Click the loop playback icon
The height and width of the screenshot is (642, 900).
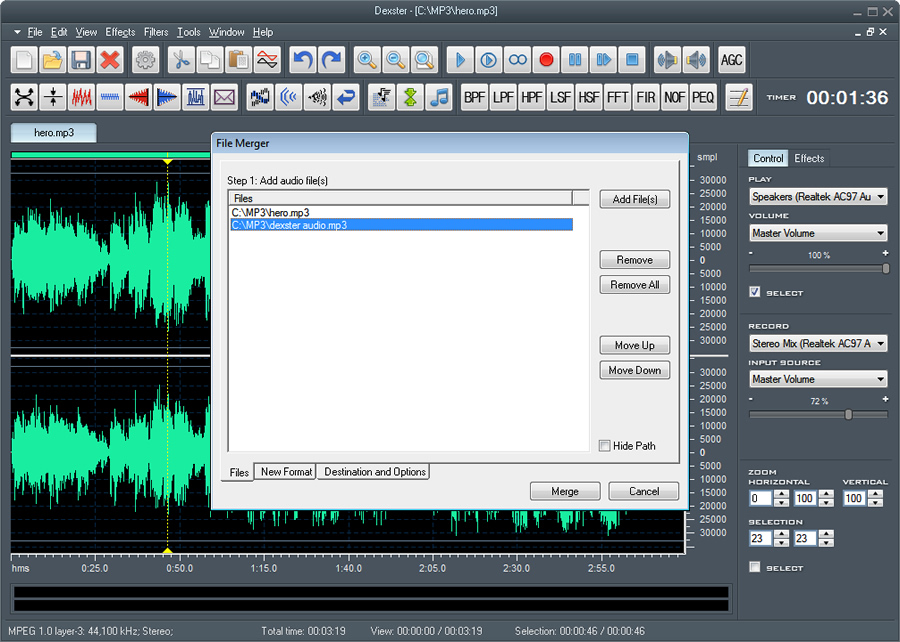pyautogui.click(x=517, y=60)
